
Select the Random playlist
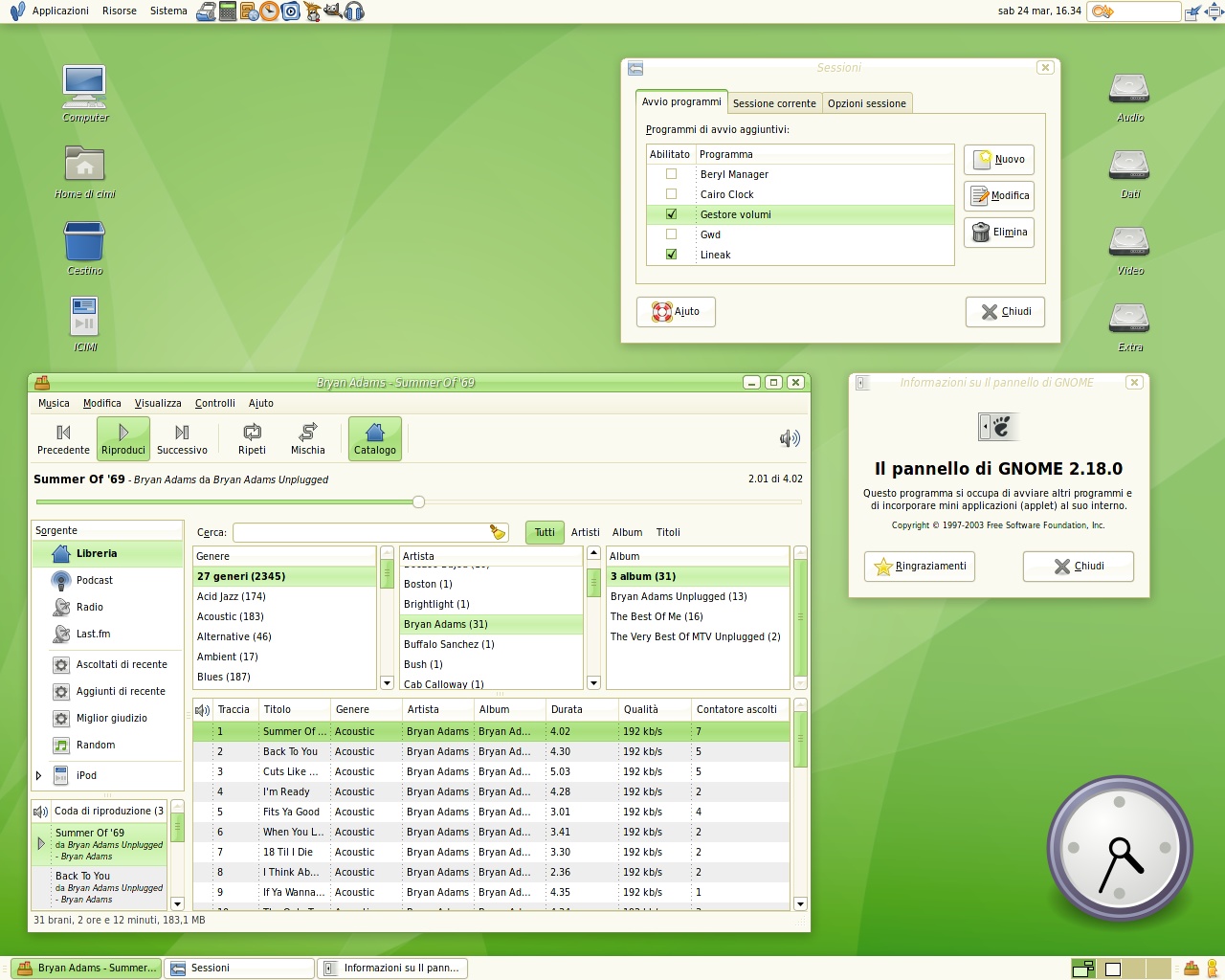click(107, 745)
